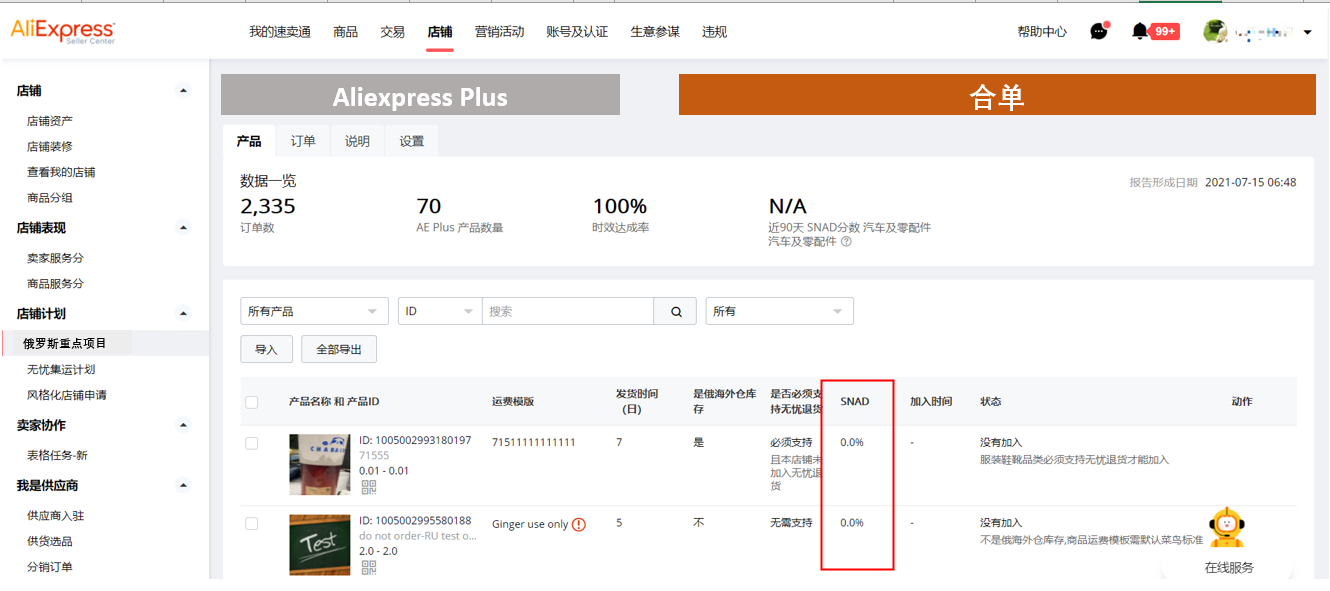Image resolution: width=1330 pixels, height=591 pixels.
Task: Switch to the 订单 tab
Action: (303, 141)
